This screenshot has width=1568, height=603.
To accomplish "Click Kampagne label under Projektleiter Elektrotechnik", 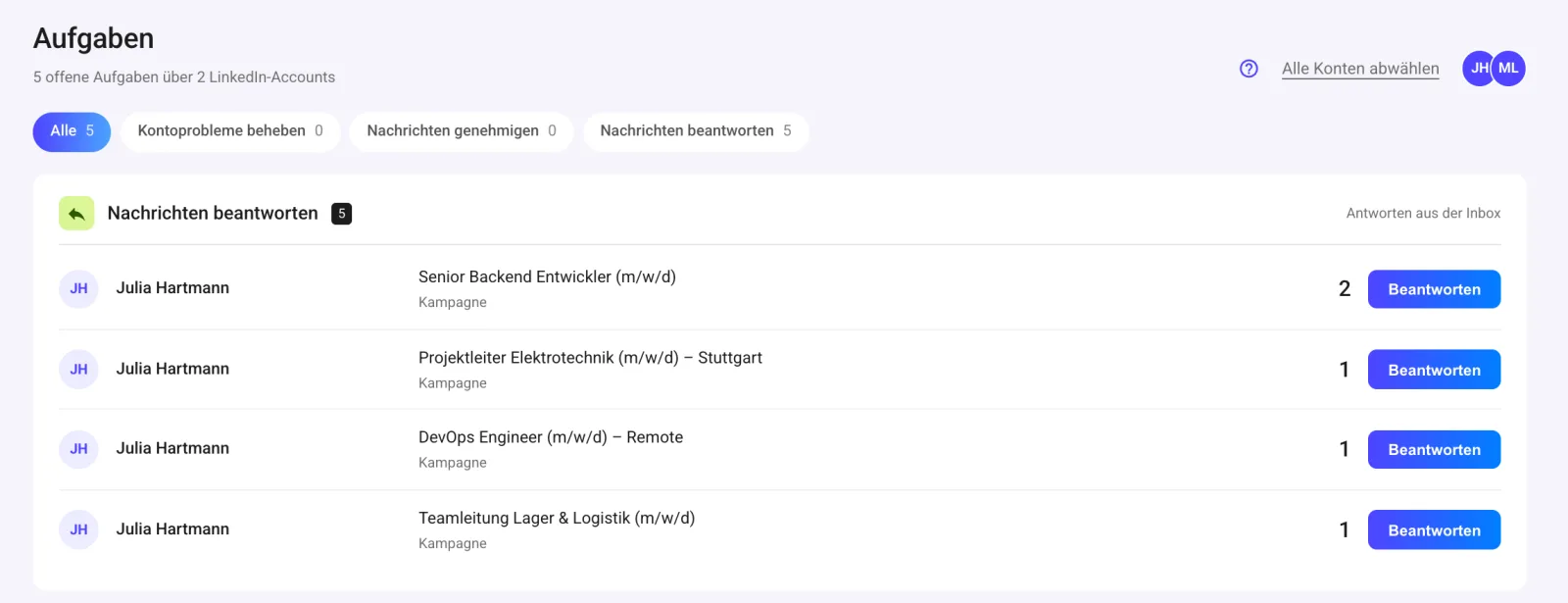I will tap(453, 383).
